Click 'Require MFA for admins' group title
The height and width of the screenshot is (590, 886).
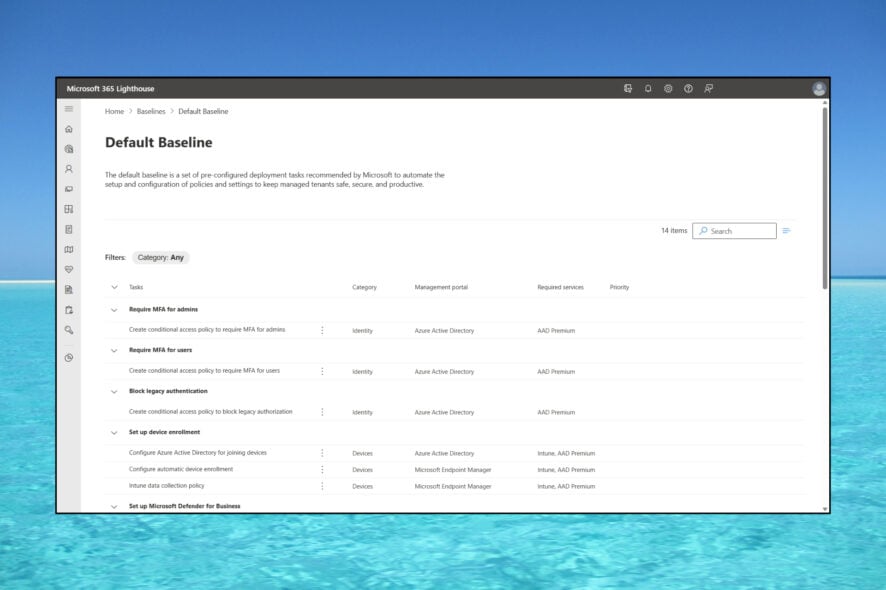click(163, 309)
